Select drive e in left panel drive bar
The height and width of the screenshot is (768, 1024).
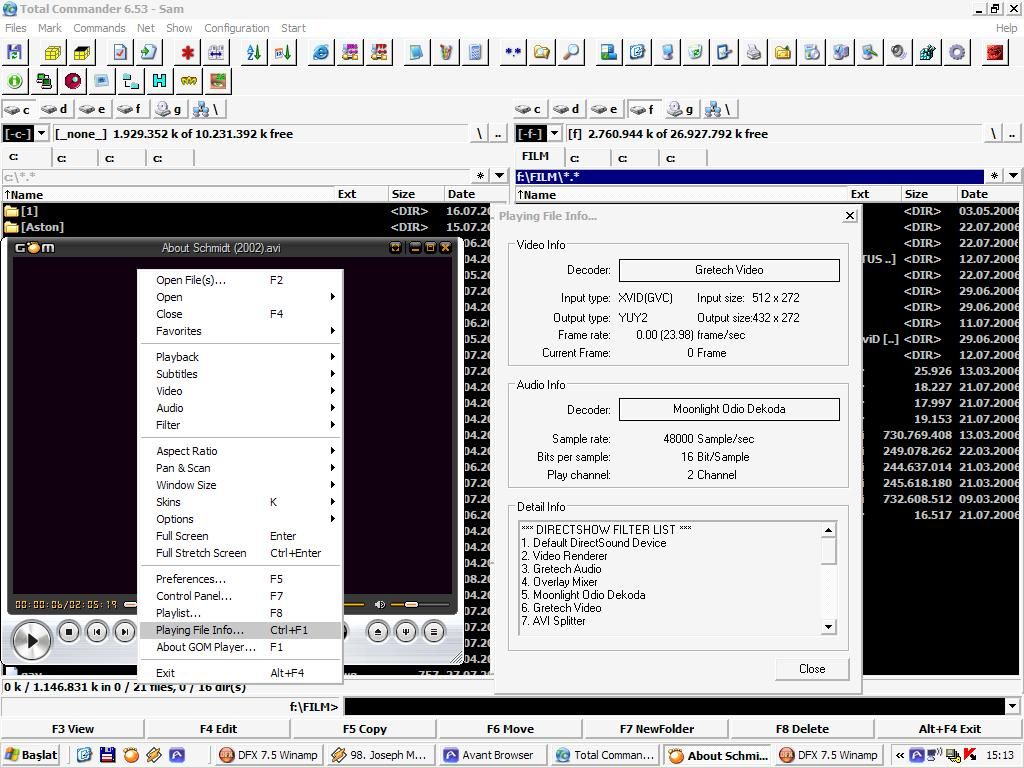click(x=92, y=109)
